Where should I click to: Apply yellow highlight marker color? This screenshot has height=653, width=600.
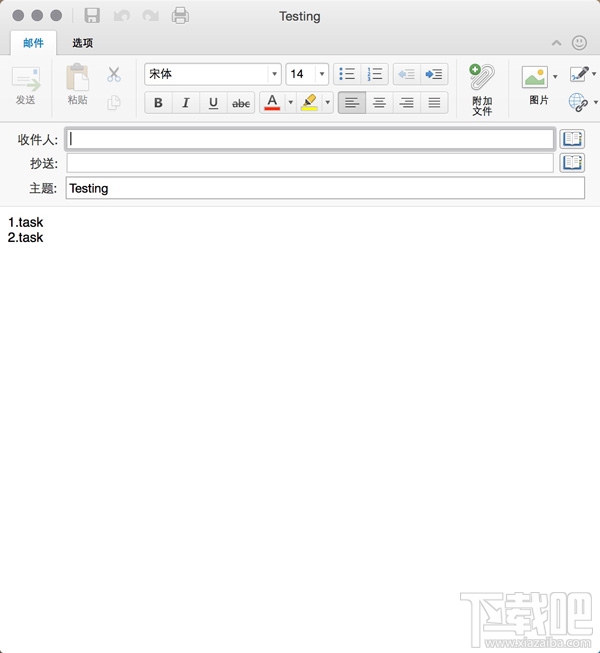[309, 102]
